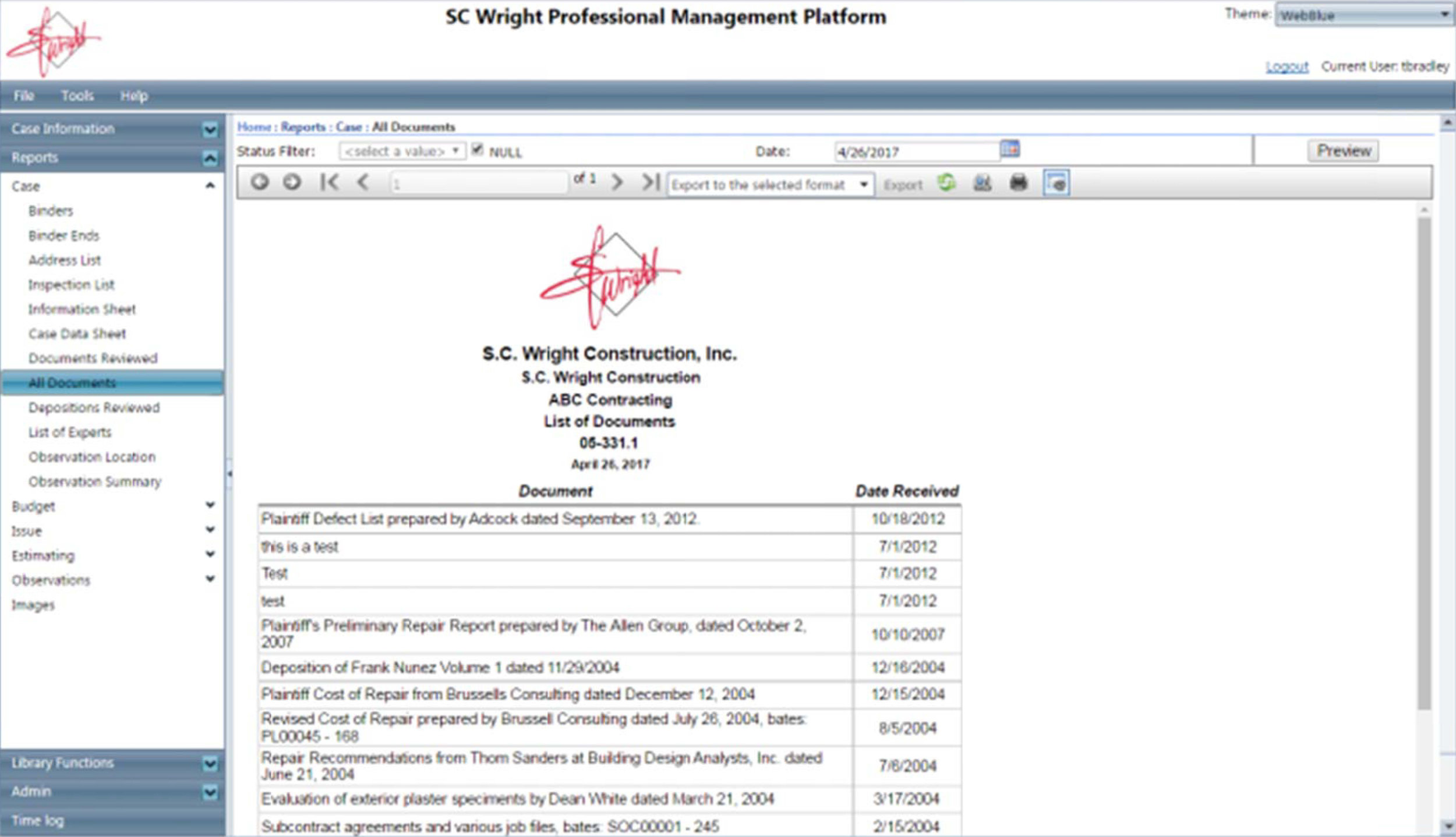Select the highlighted All Documents item

(112, 382)
